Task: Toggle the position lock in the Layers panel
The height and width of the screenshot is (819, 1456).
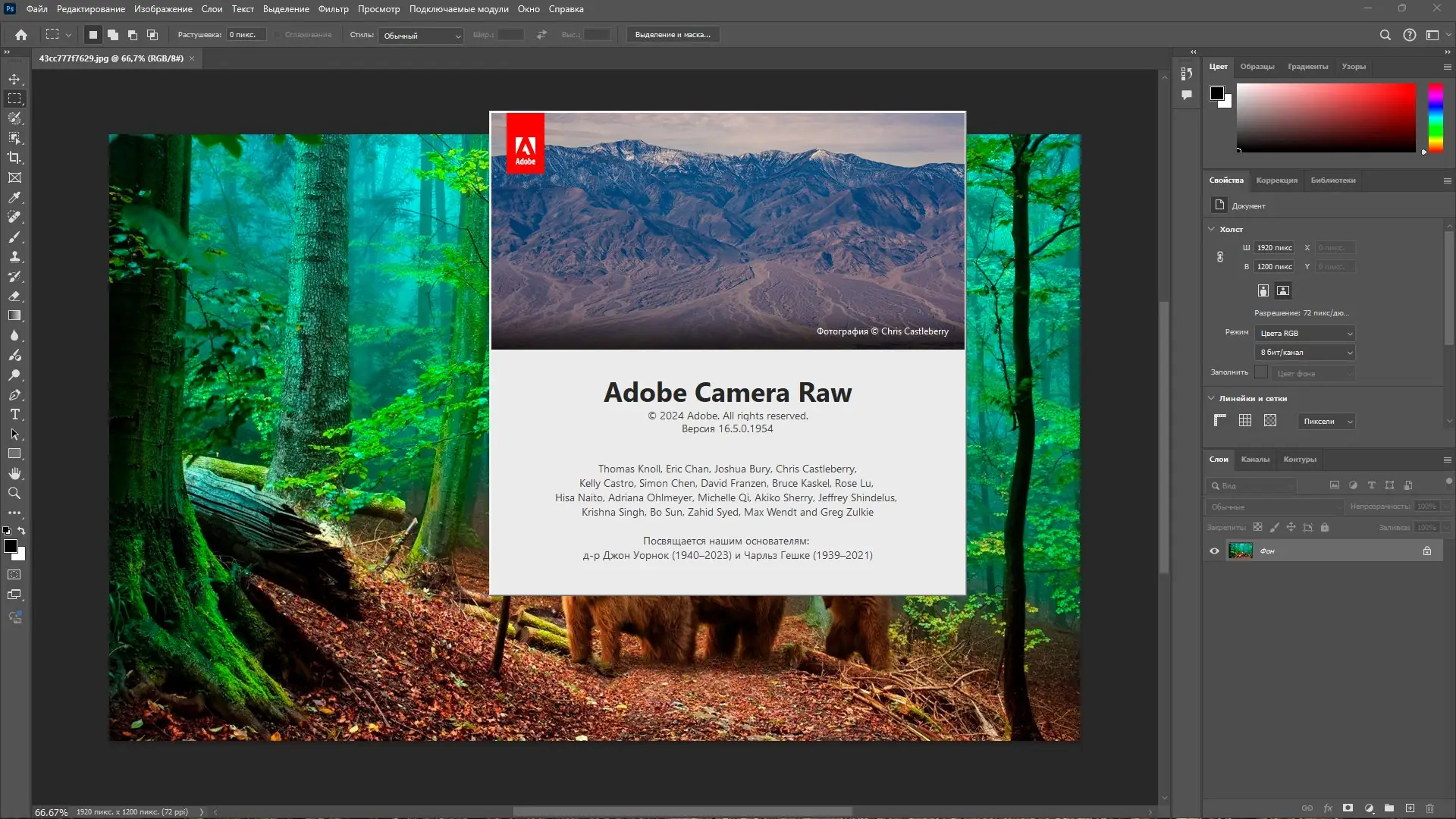Action: pos(1291,527)
